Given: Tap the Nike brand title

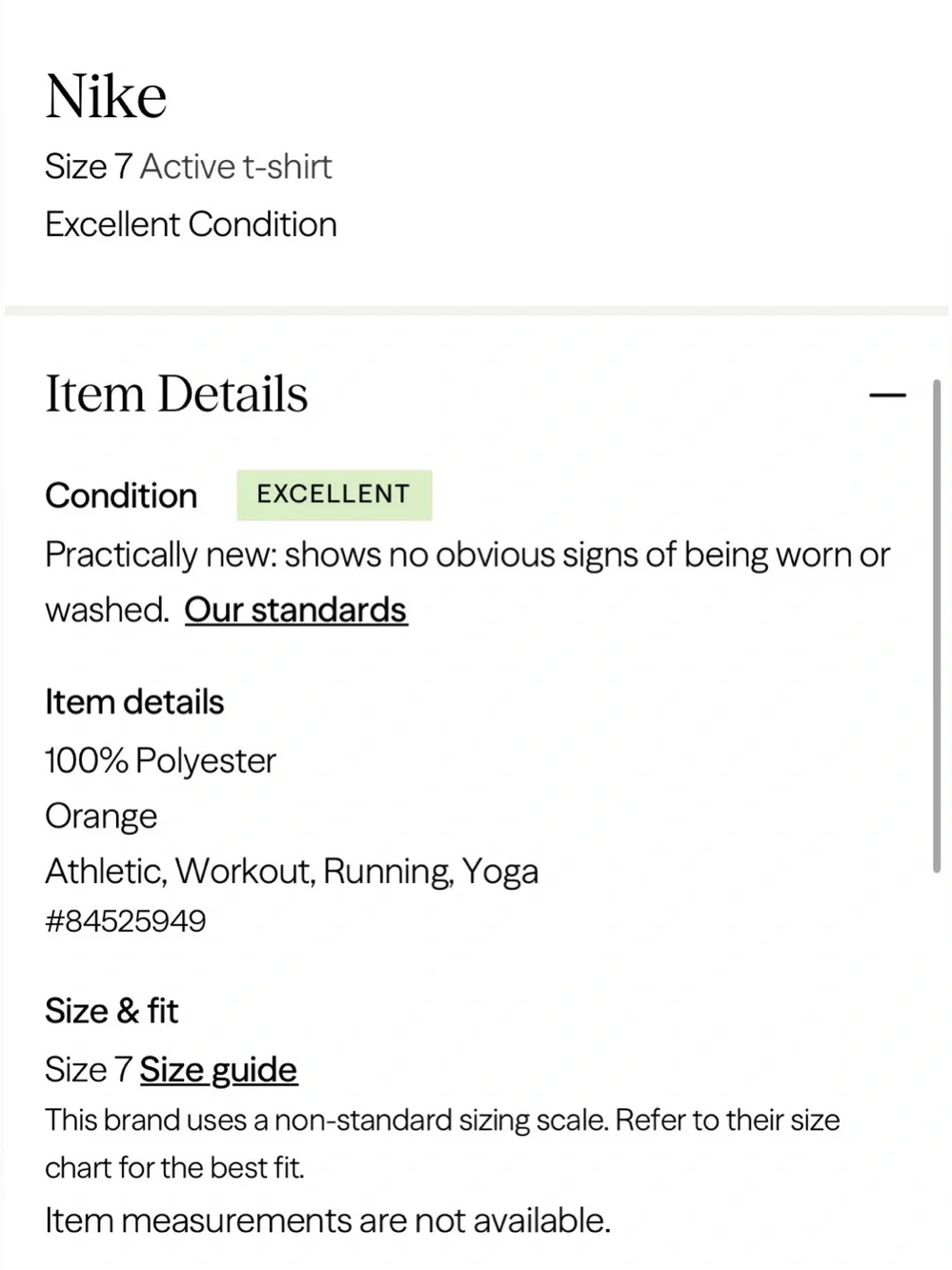Looking at the screenshot, I should (x=106, y=96).
